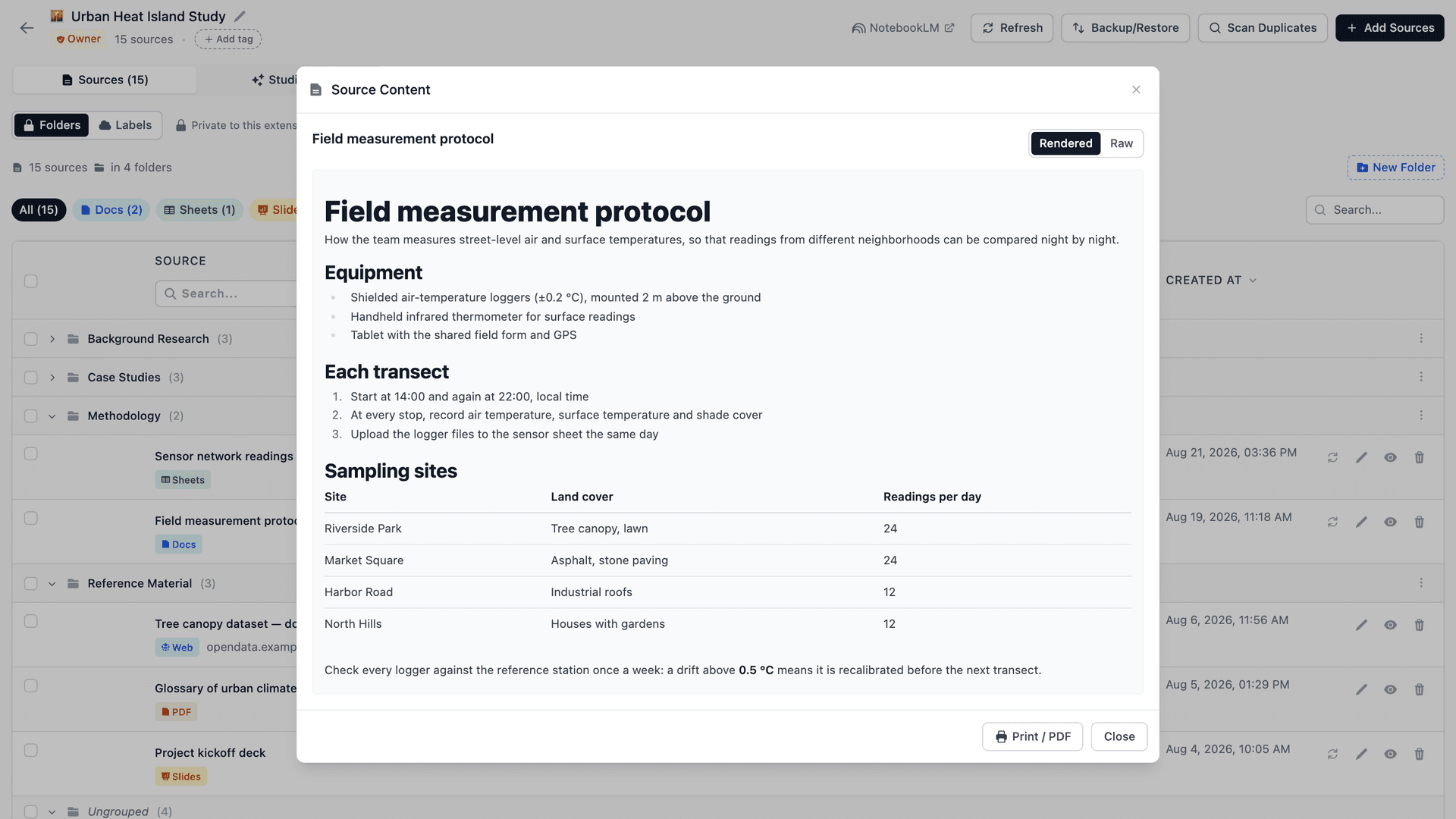Delete the Sensor network readings source
This screenshot has height=819, width=1456.
1419,457
